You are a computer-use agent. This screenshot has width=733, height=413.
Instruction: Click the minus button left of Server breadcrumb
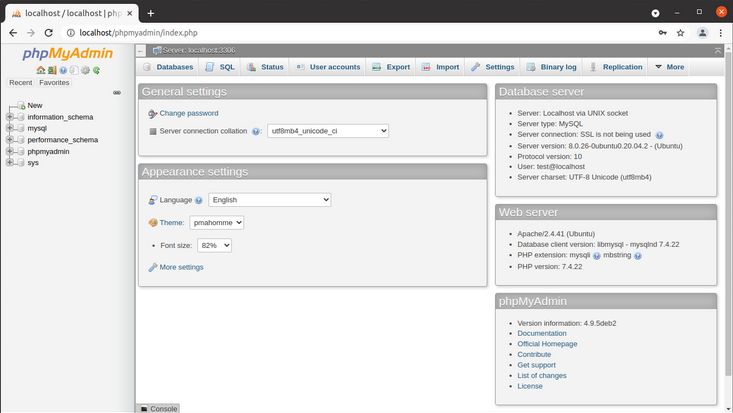pos(141,51)
